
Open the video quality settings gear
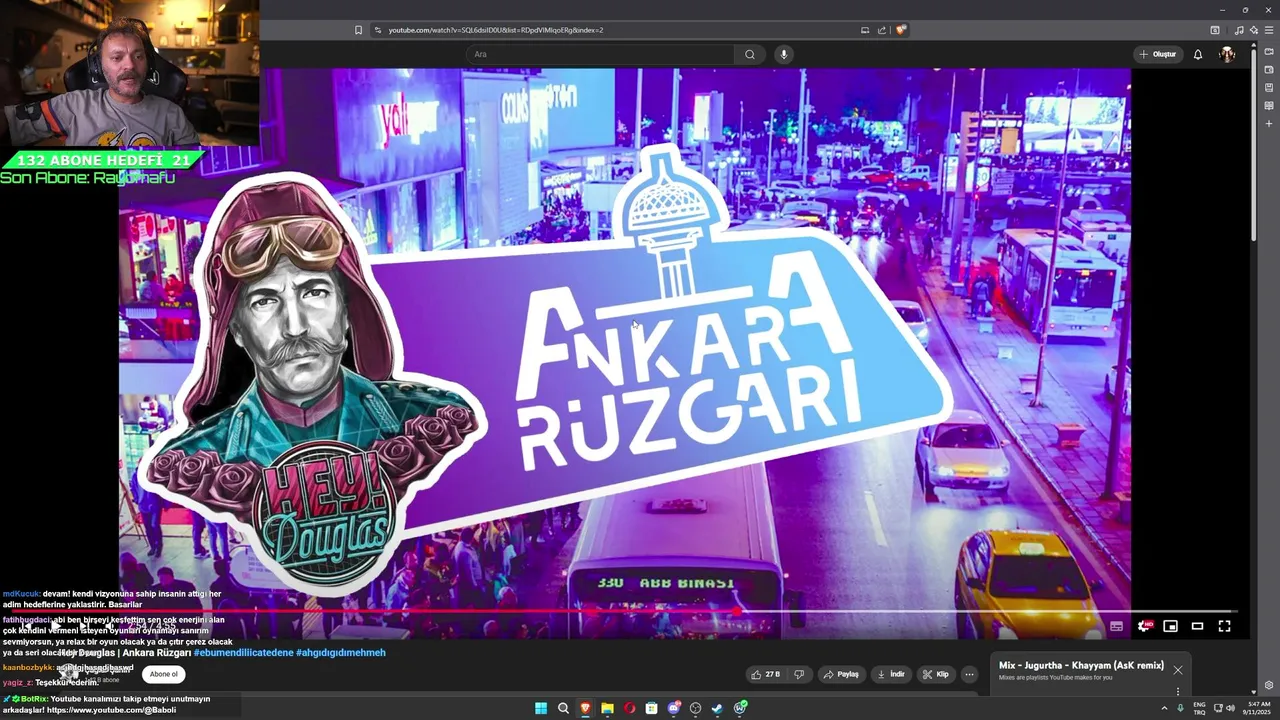(x=1144, y=626)
